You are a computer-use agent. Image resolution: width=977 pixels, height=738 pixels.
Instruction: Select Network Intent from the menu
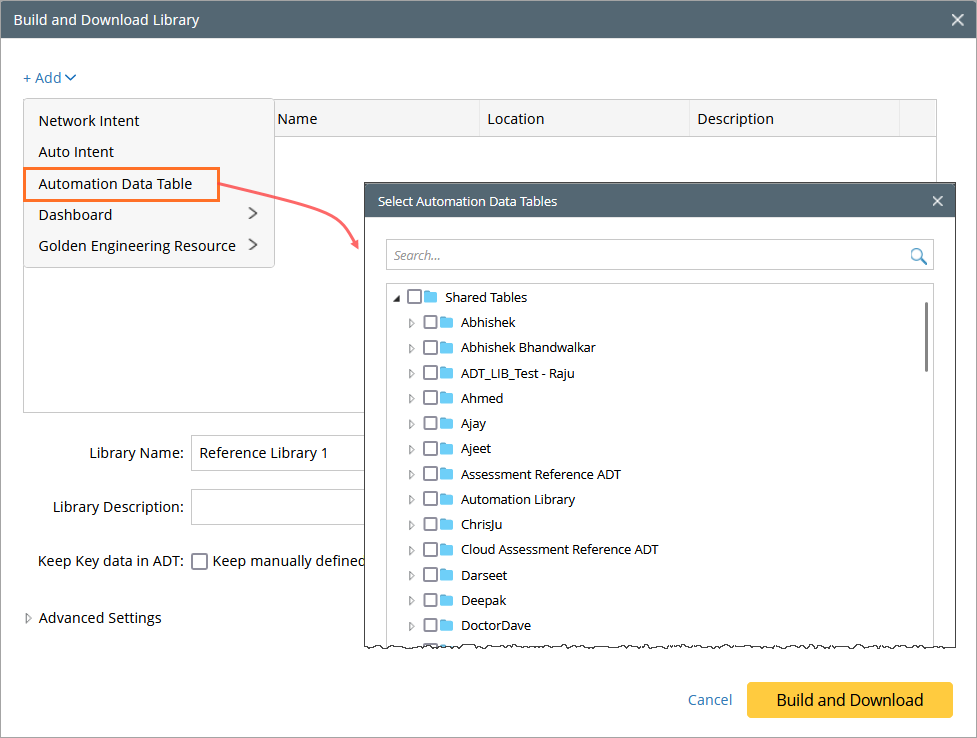click(x=89, y=121)
